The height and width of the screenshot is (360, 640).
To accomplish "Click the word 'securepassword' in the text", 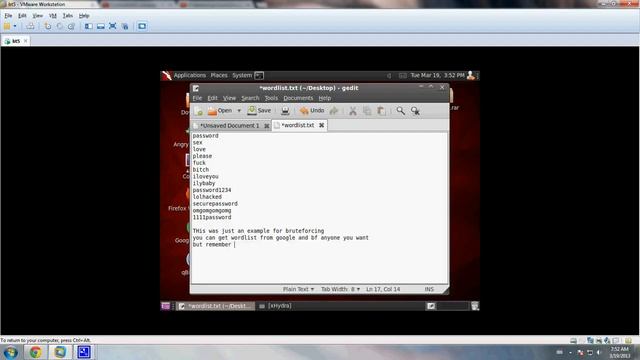I will point(215,204).
